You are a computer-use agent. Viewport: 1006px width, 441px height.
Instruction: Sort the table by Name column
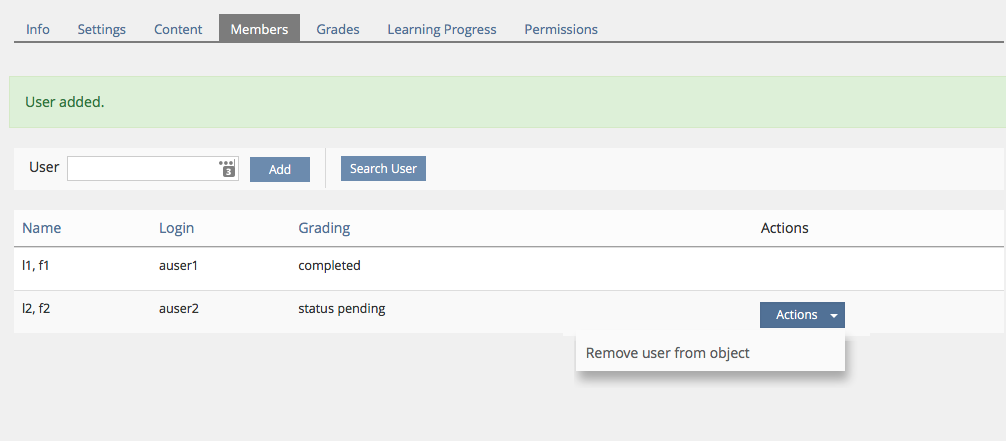[42, 228]
